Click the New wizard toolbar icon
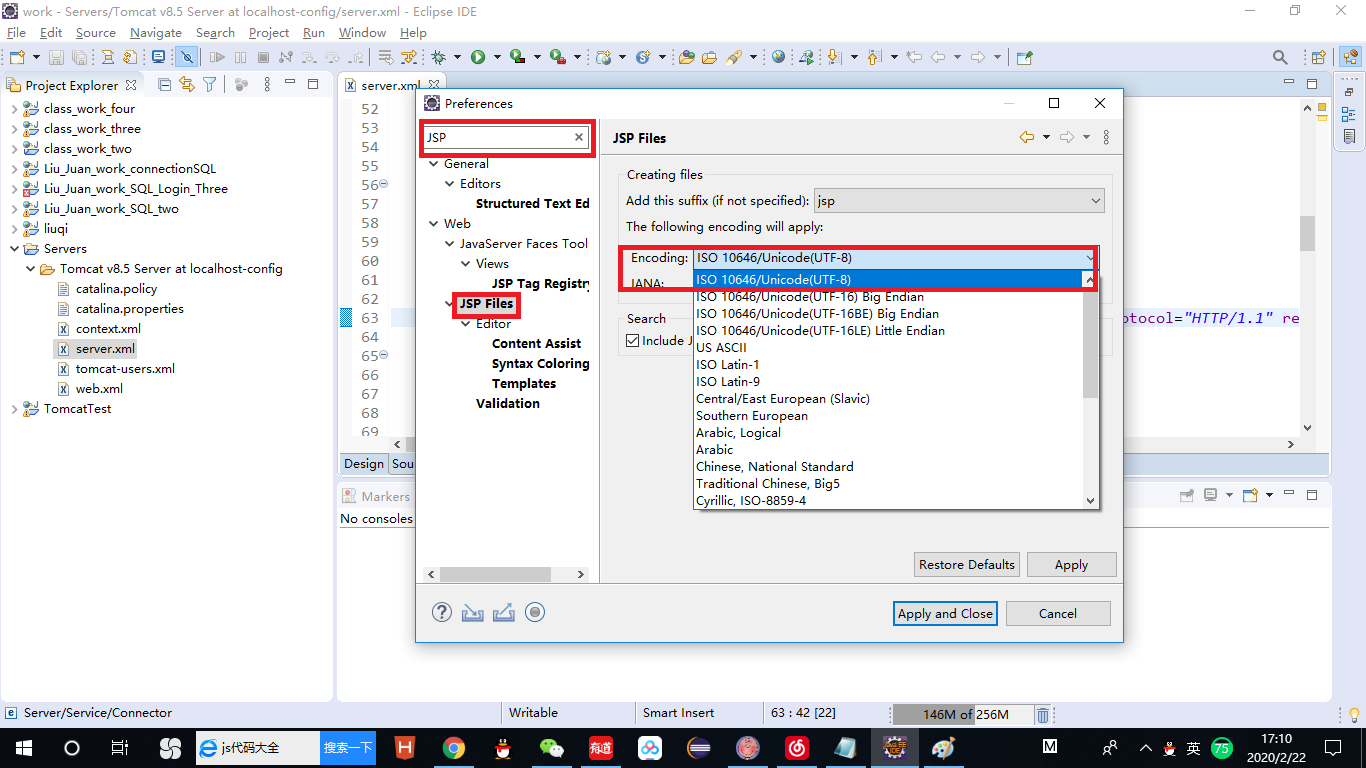Screen dimensions: 1366x768 pyautogui.click(x=17, y=58)
